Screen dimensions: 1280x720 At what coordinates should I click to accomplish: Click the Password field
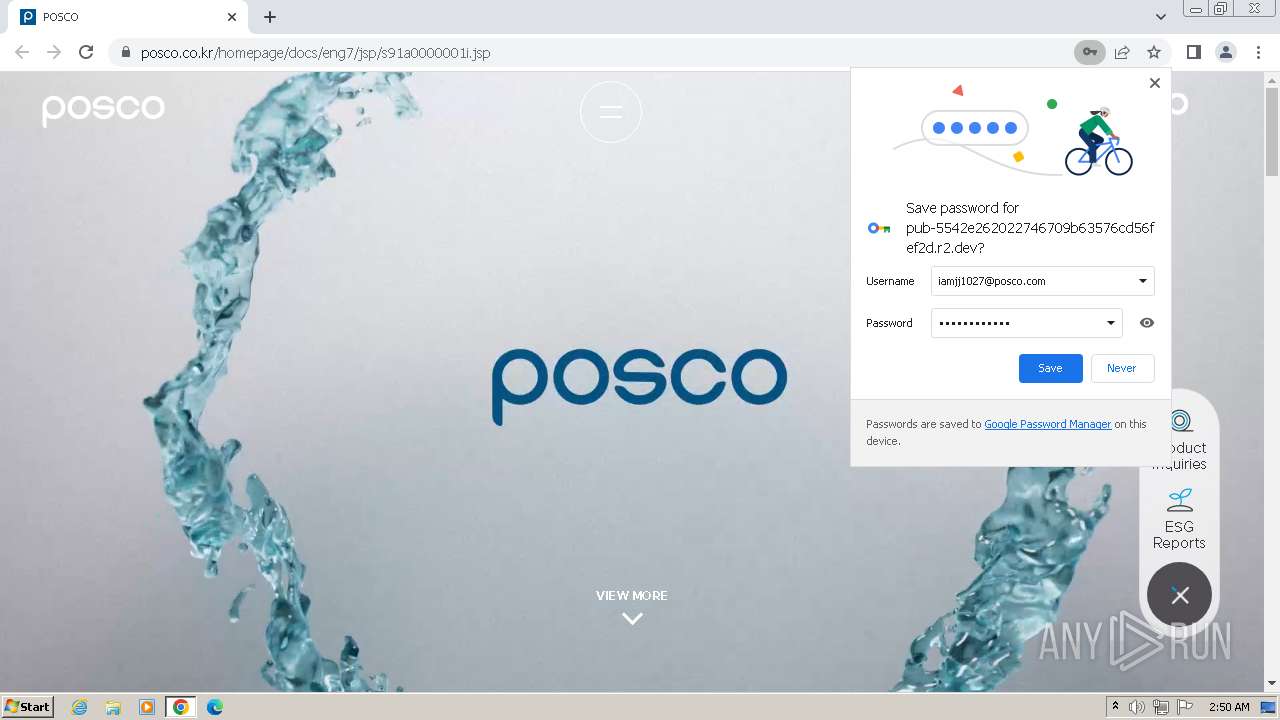click(1026, 323)
